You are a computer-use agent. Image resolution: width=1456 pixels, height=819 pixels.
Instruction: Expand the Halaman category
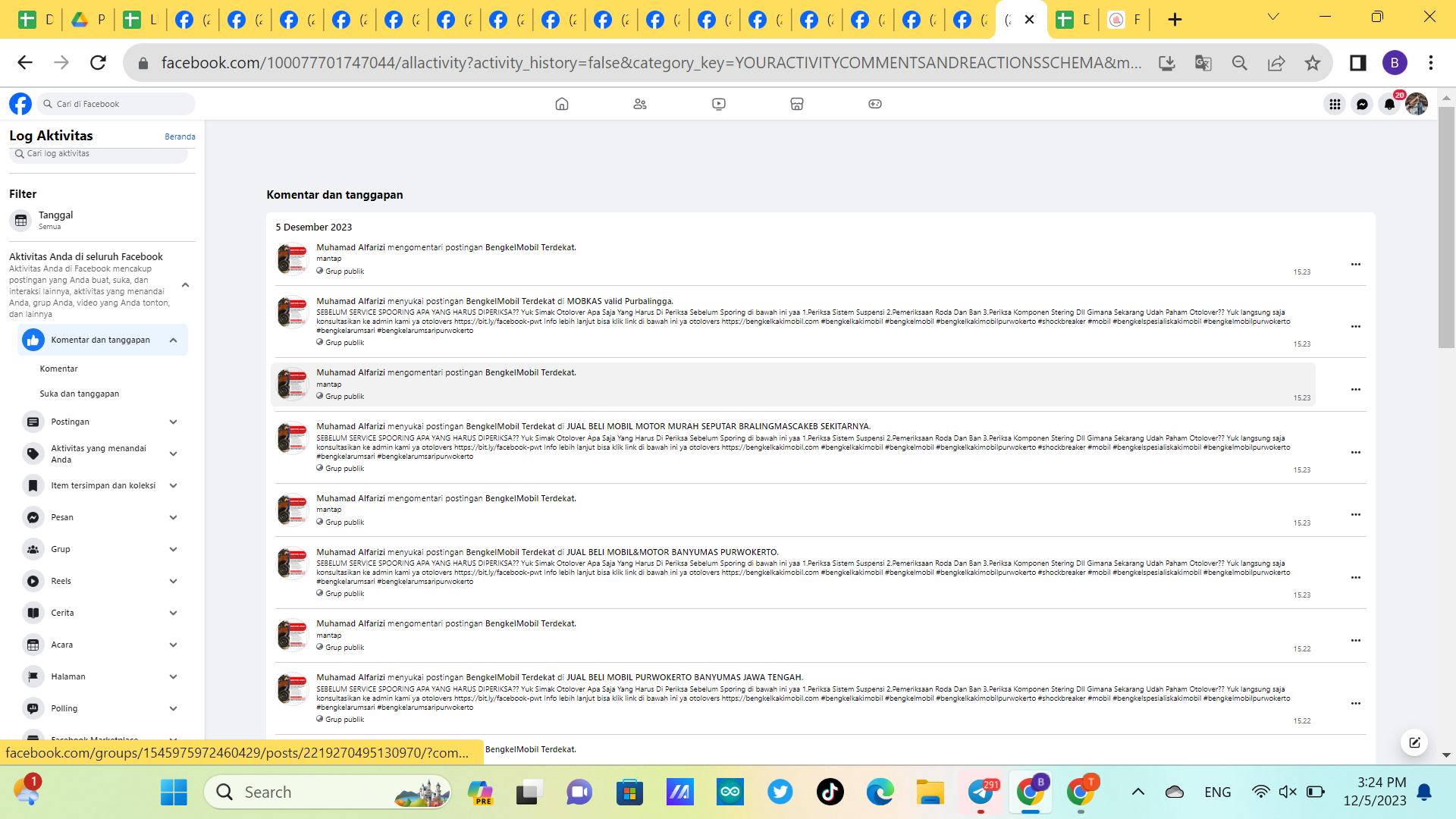click(174, 676)
